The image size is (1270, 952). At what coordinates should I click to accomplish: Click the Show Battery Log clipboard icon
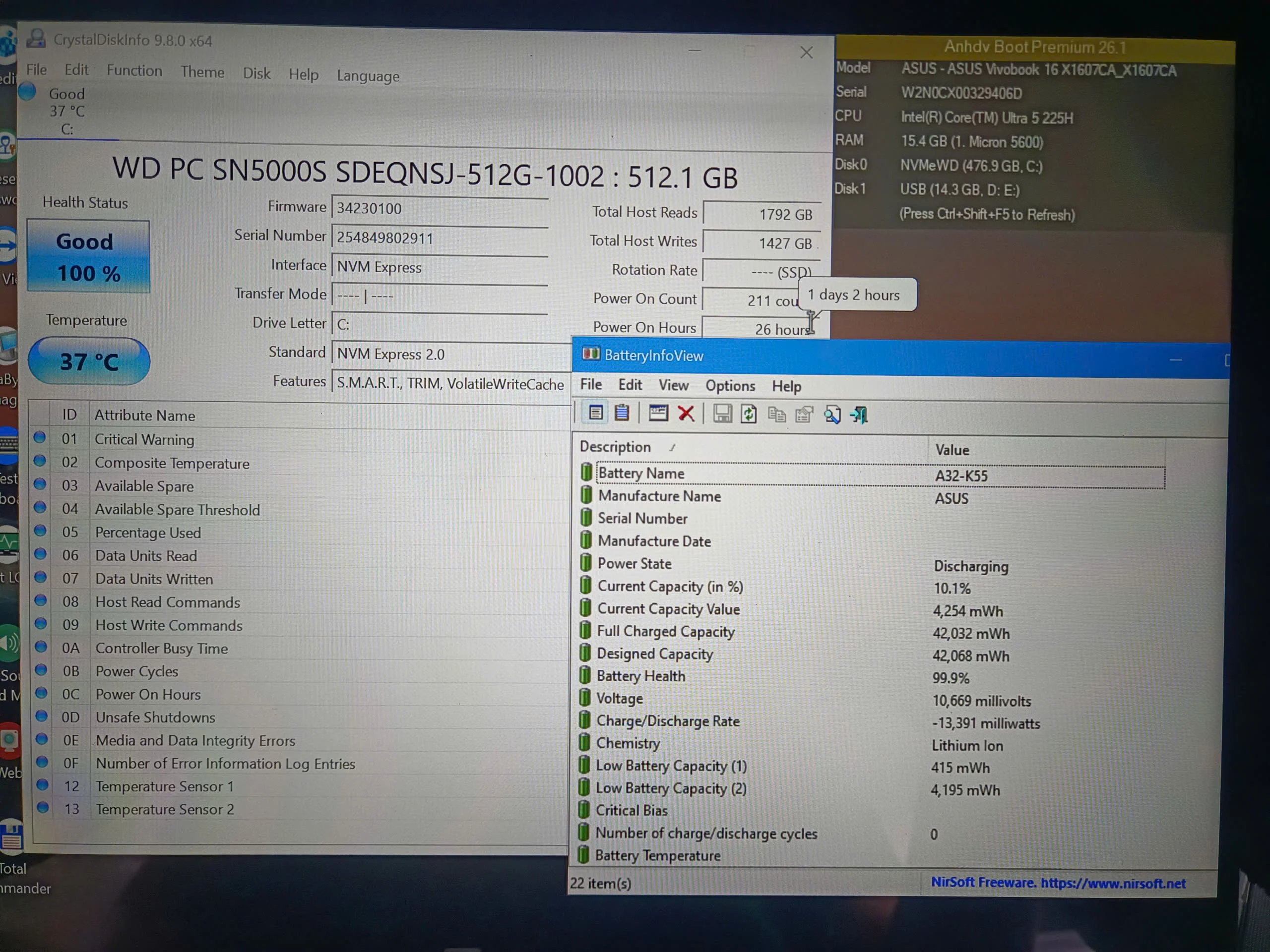(x=622, y=413)
